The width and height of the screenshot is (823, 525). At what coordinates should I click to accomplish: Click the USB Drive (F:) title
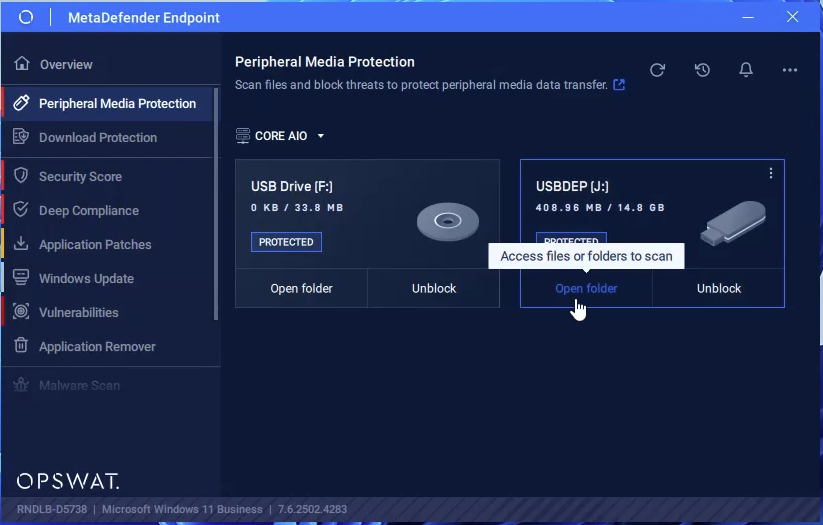[292, 186]
